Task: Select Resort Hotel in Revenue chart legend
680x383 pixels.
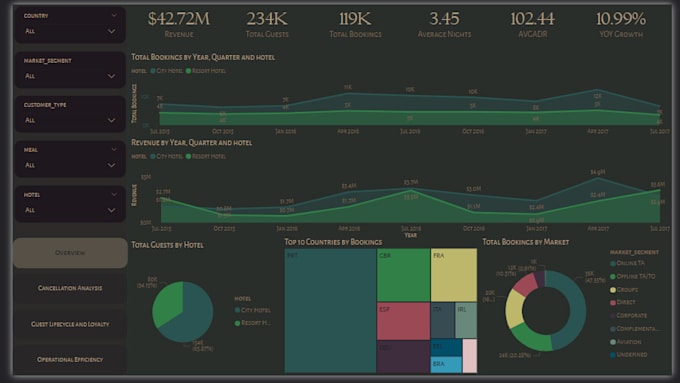Action: pos(206,156)
